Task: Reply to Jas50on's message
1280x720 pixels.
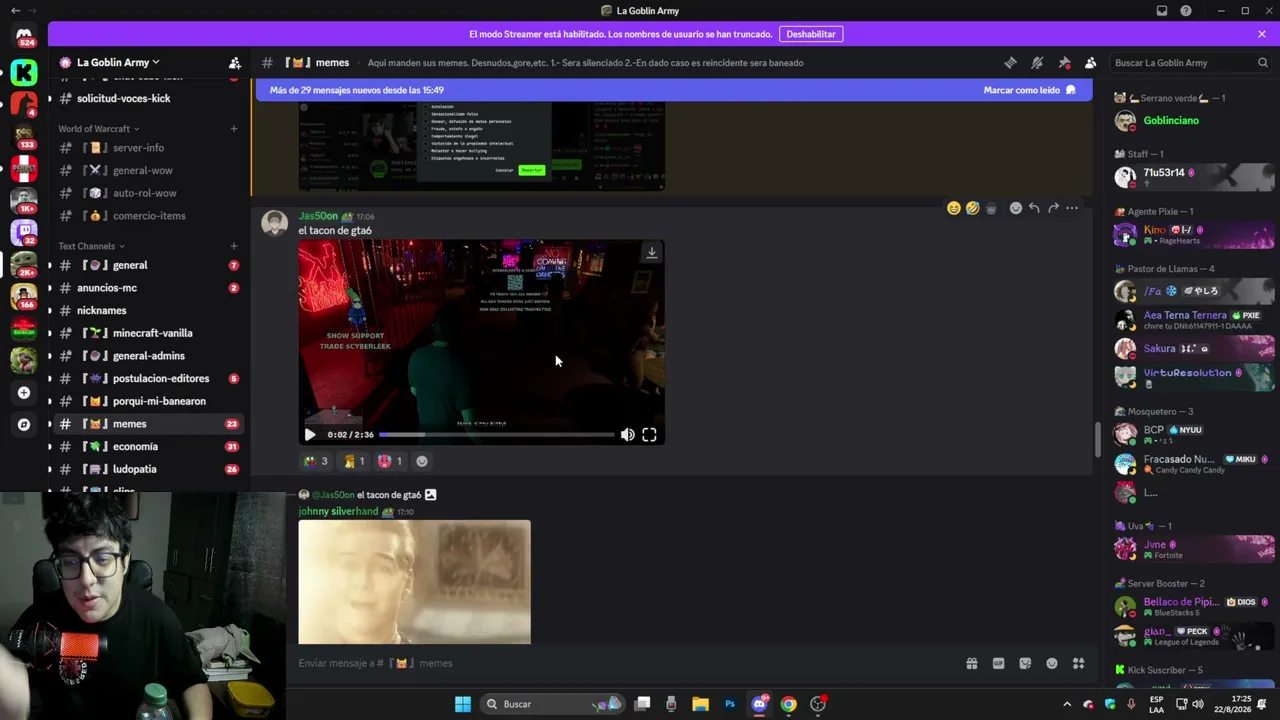Action: (1034, 208)
